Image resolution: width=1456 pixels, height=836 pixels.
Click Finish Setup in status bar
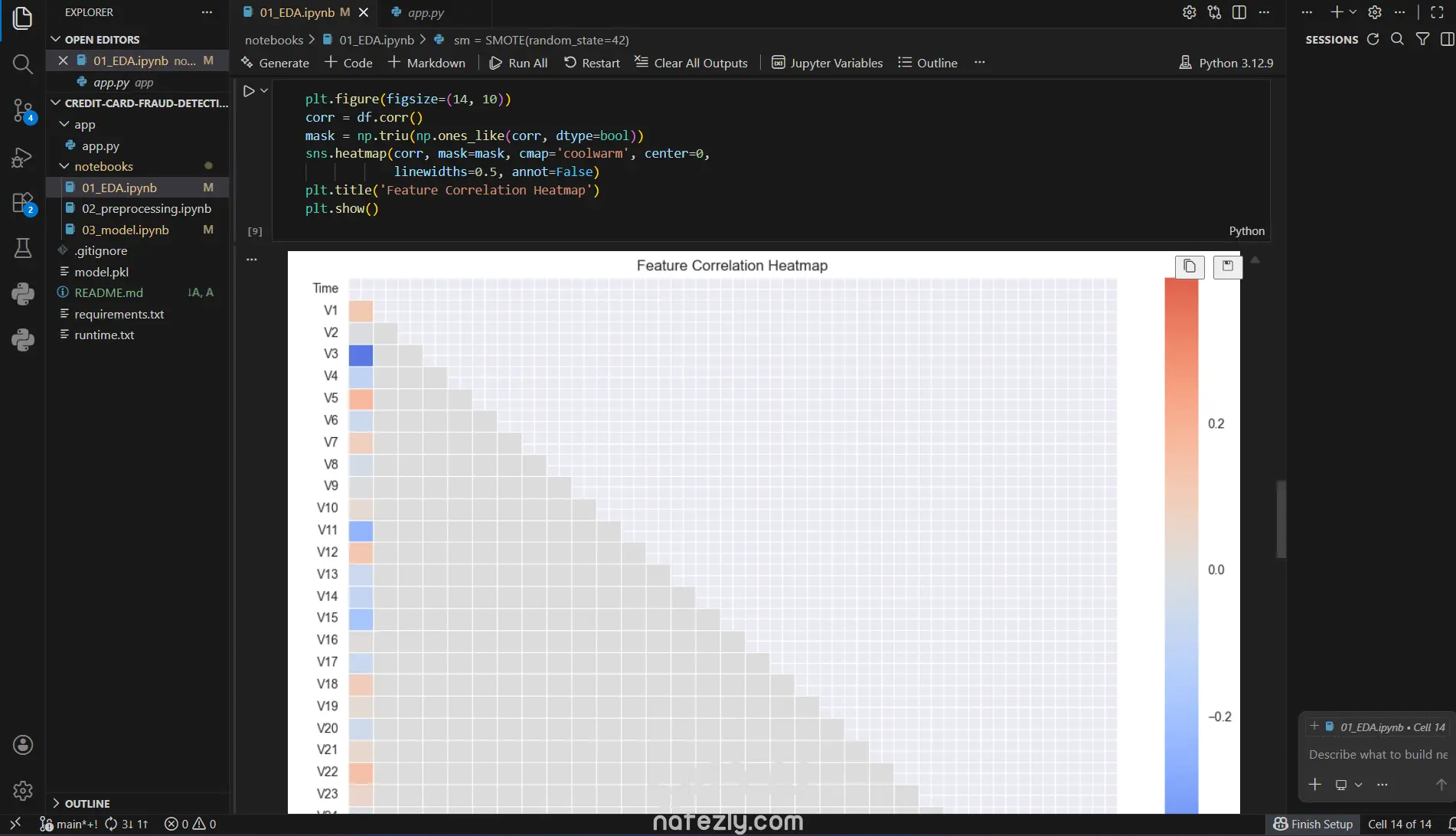pyautogui.click(x=1313, y=824)
